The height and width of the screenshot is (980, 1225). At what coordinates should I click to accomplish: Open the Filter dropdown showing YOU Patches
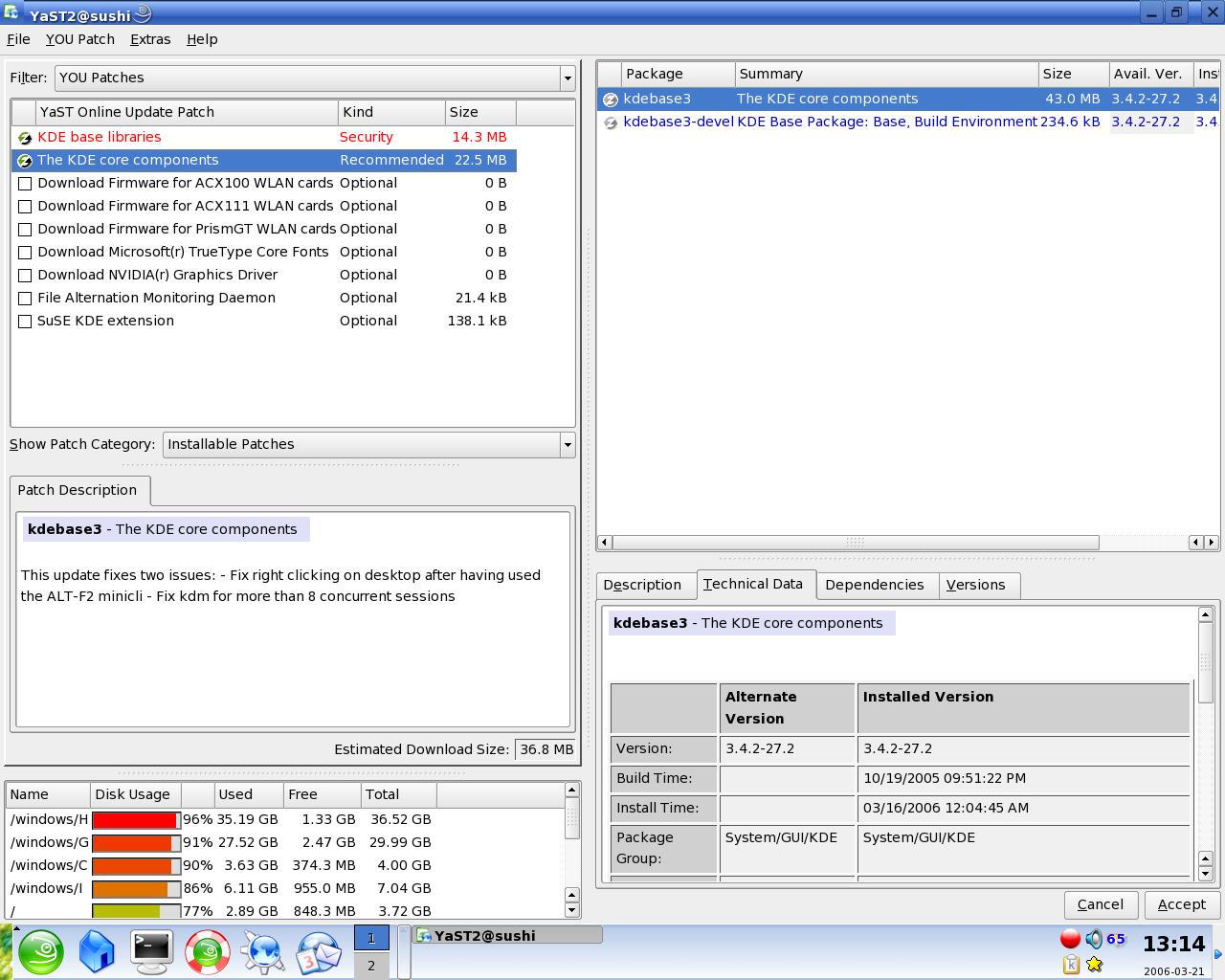coord(315,78)
